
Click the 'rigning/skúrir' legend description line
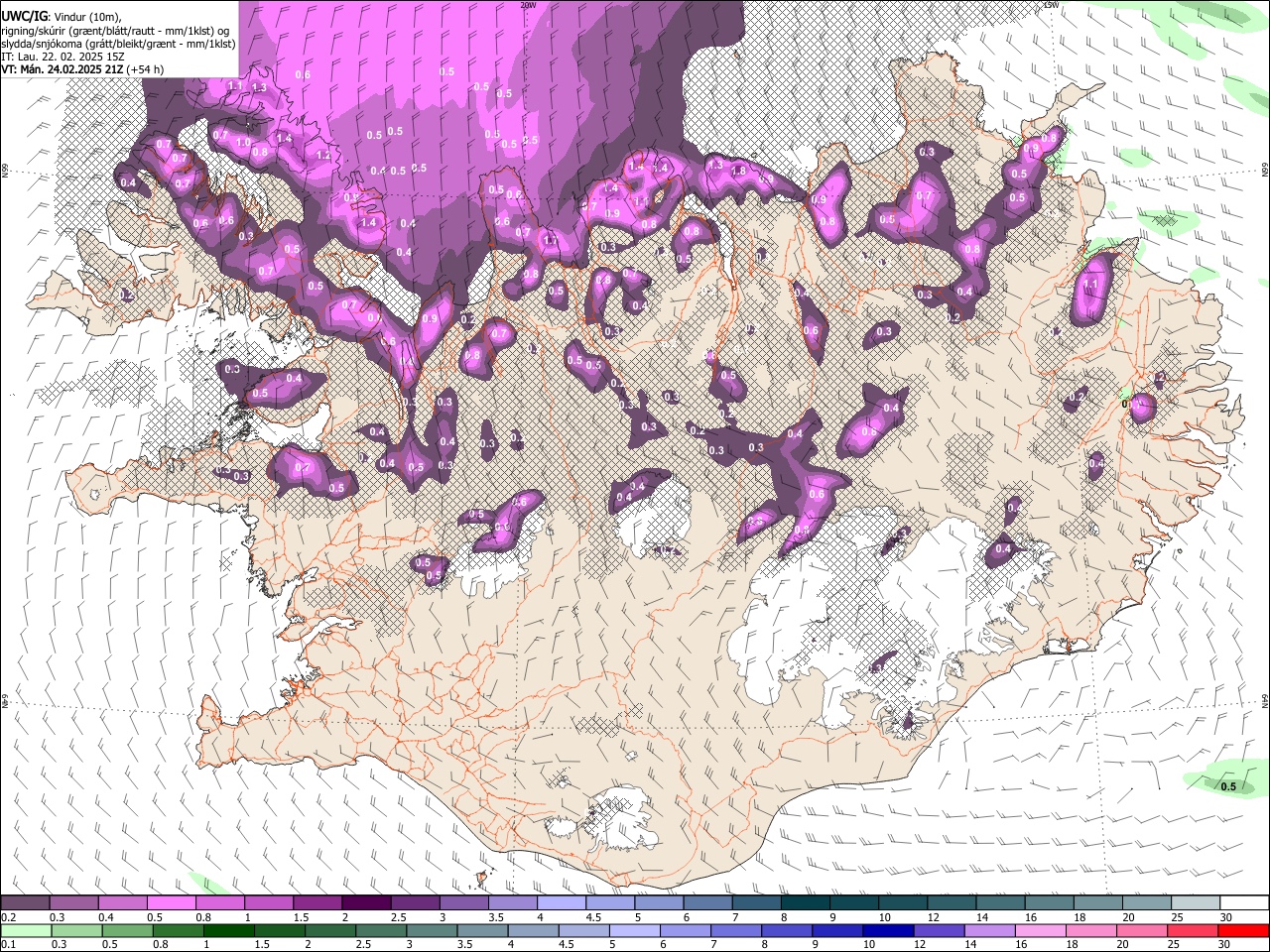115,31
